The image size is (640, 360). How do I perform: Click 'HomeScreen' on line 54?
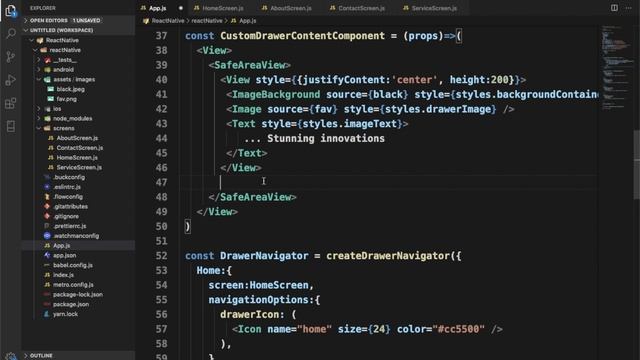point(278,285)
